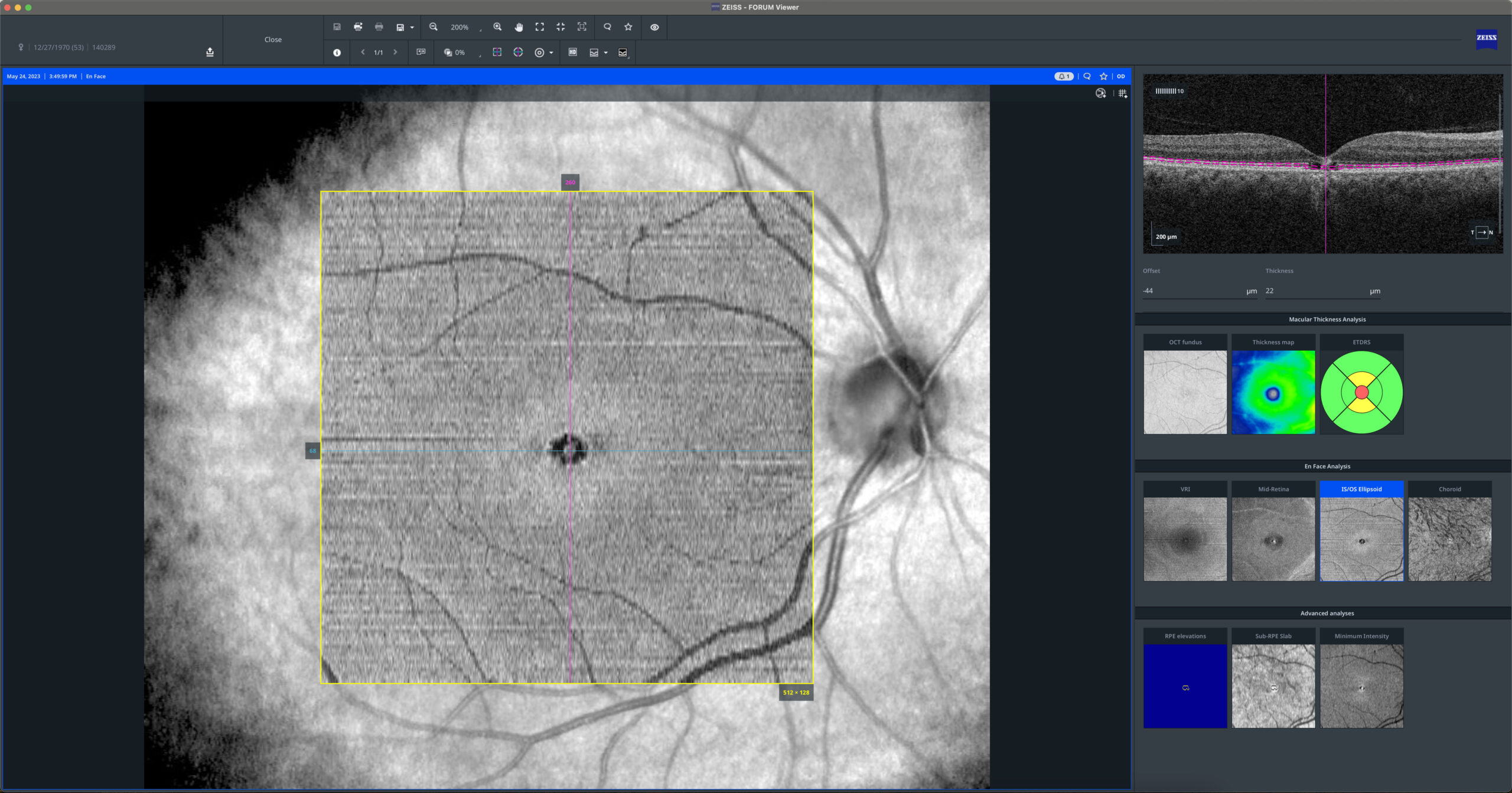Image resolution: width=1512 pixels, height=793 pixels.
Task: Click the greyed-out printer icon
Action: [x=379, y=27]
